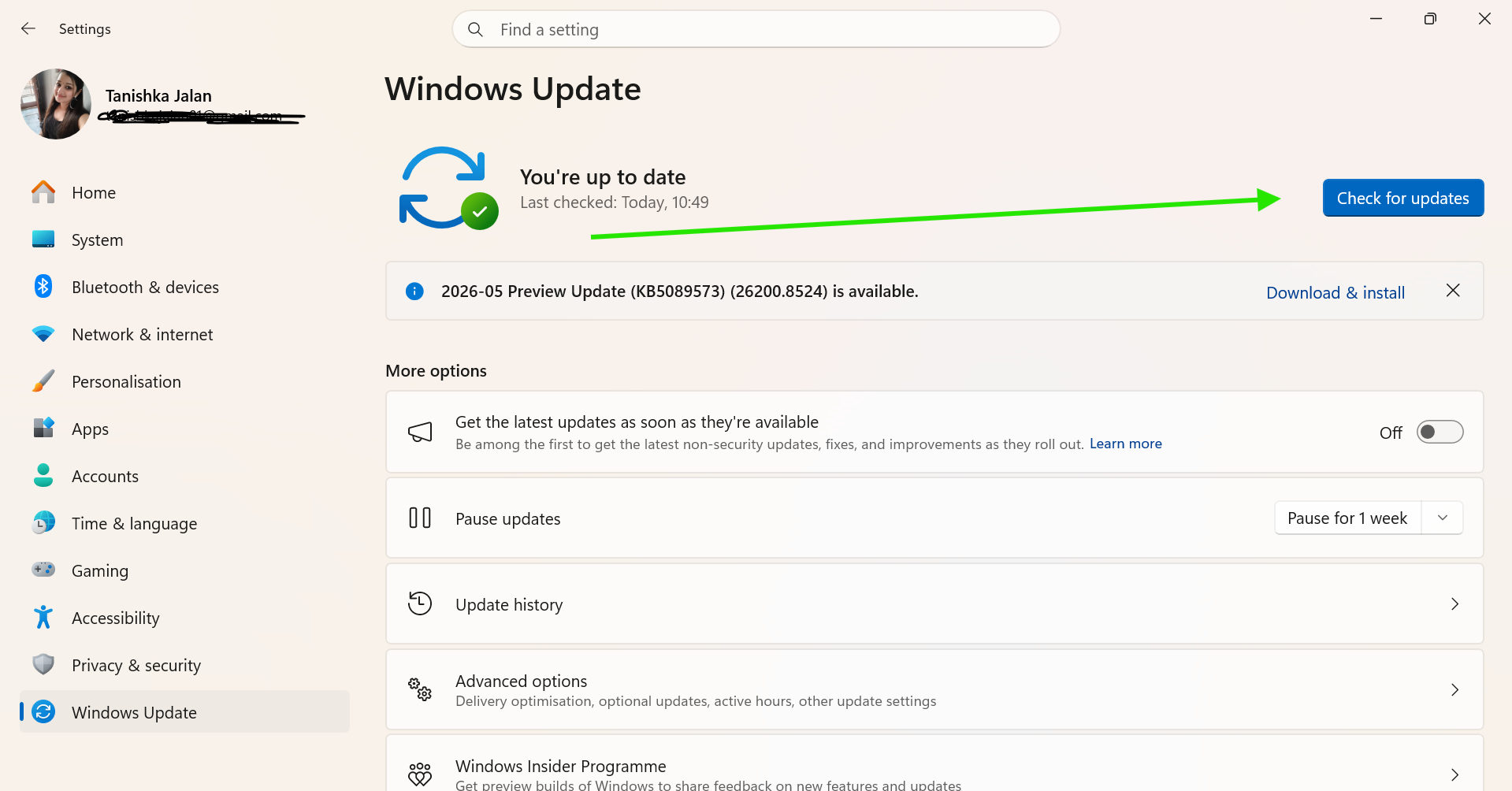Click the Personalisation paintbrush icon
This screenshot has width=1512, height=791.
43,381
